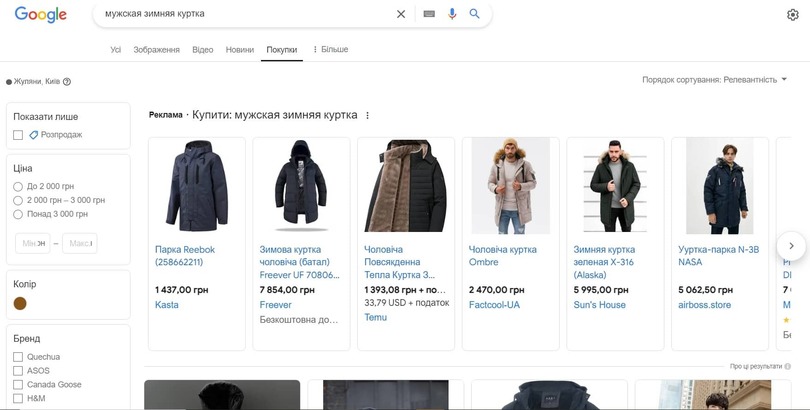
Task: Select price range До 2 000 грн
Action: (18, 186)
